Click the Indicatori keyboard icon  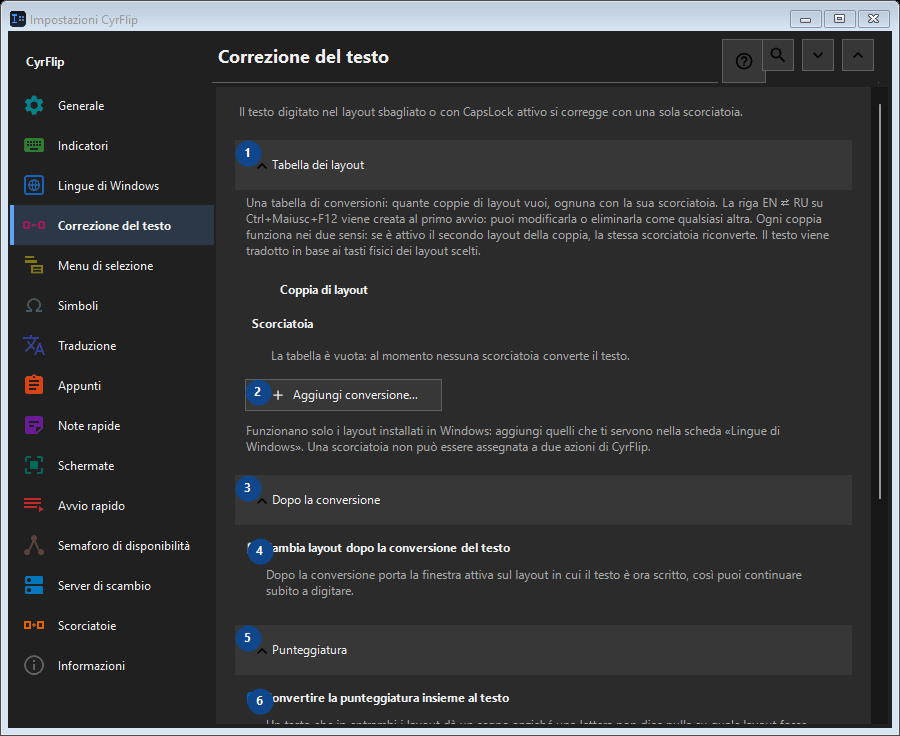click(x=34, y=146)
